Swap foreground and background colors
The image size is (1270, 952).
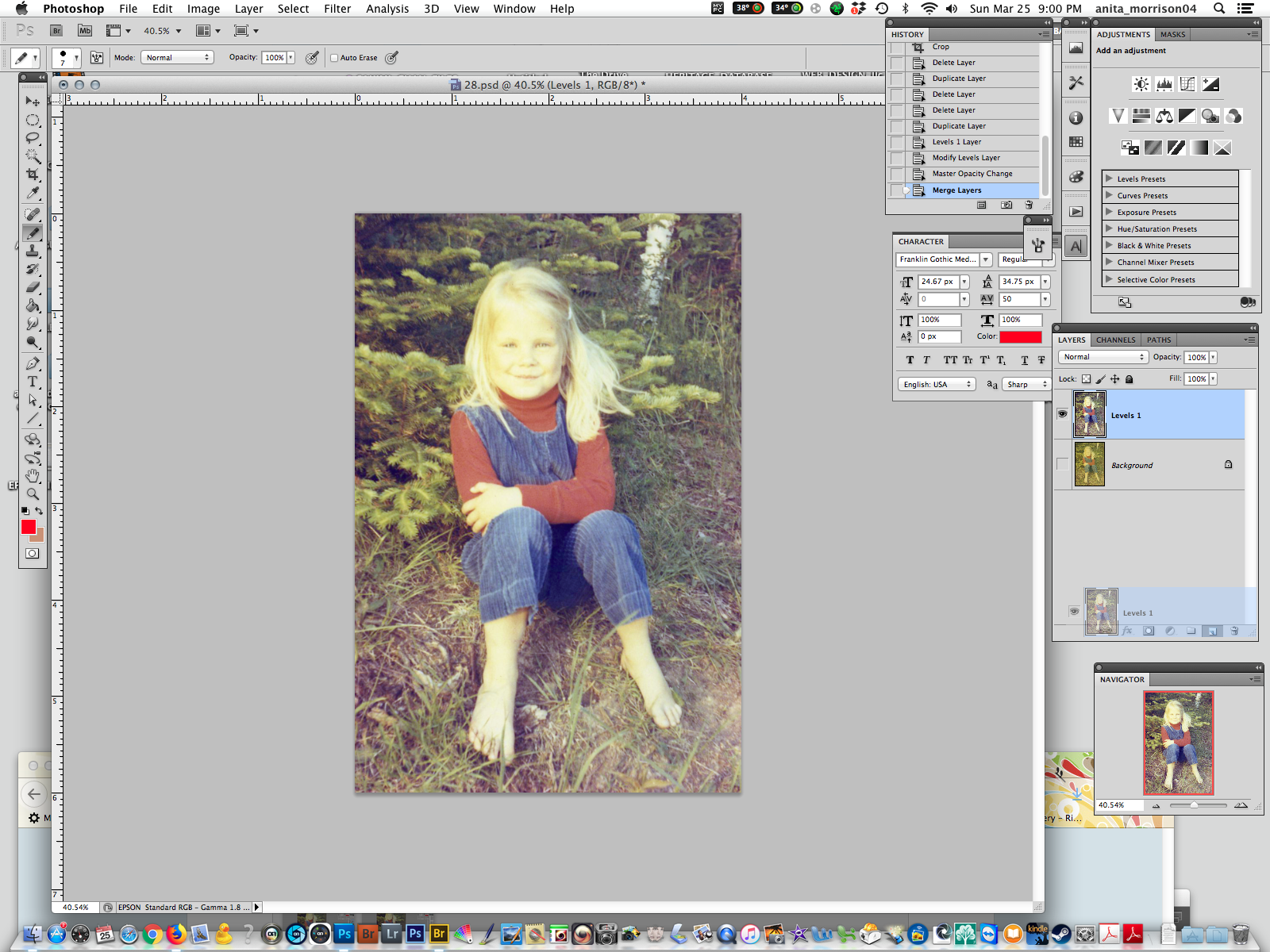tap(39, 511)
